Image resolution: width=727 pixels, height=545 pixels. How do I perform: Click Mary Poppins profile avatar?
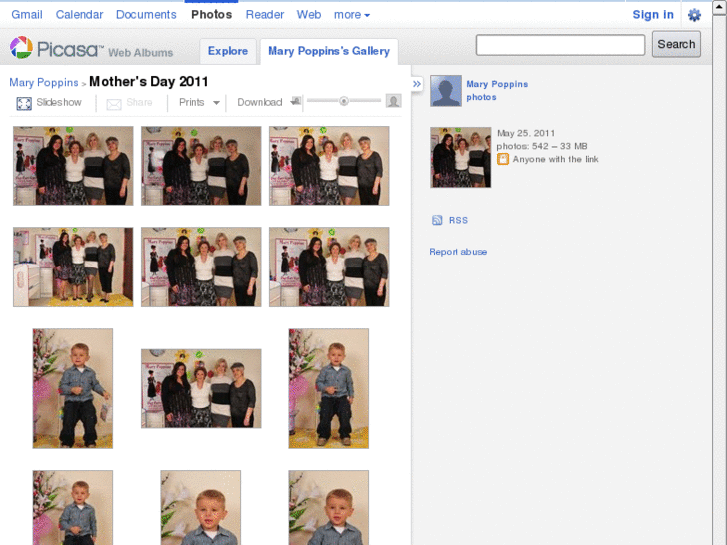click(x=446, y=91)
